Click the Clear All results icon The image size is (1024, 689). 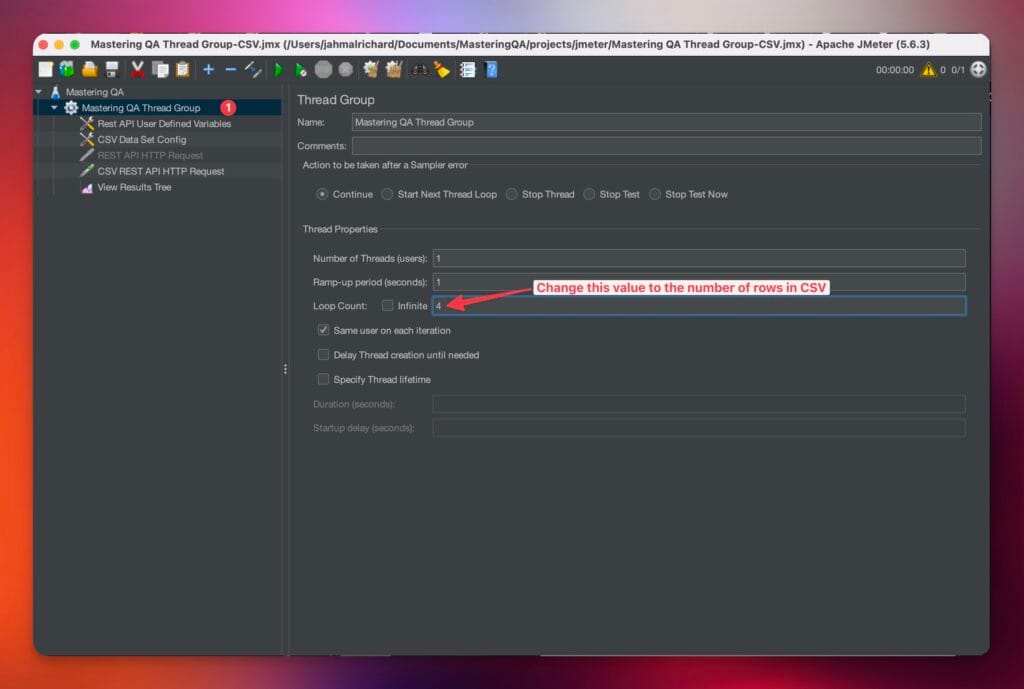click(394, 69)
